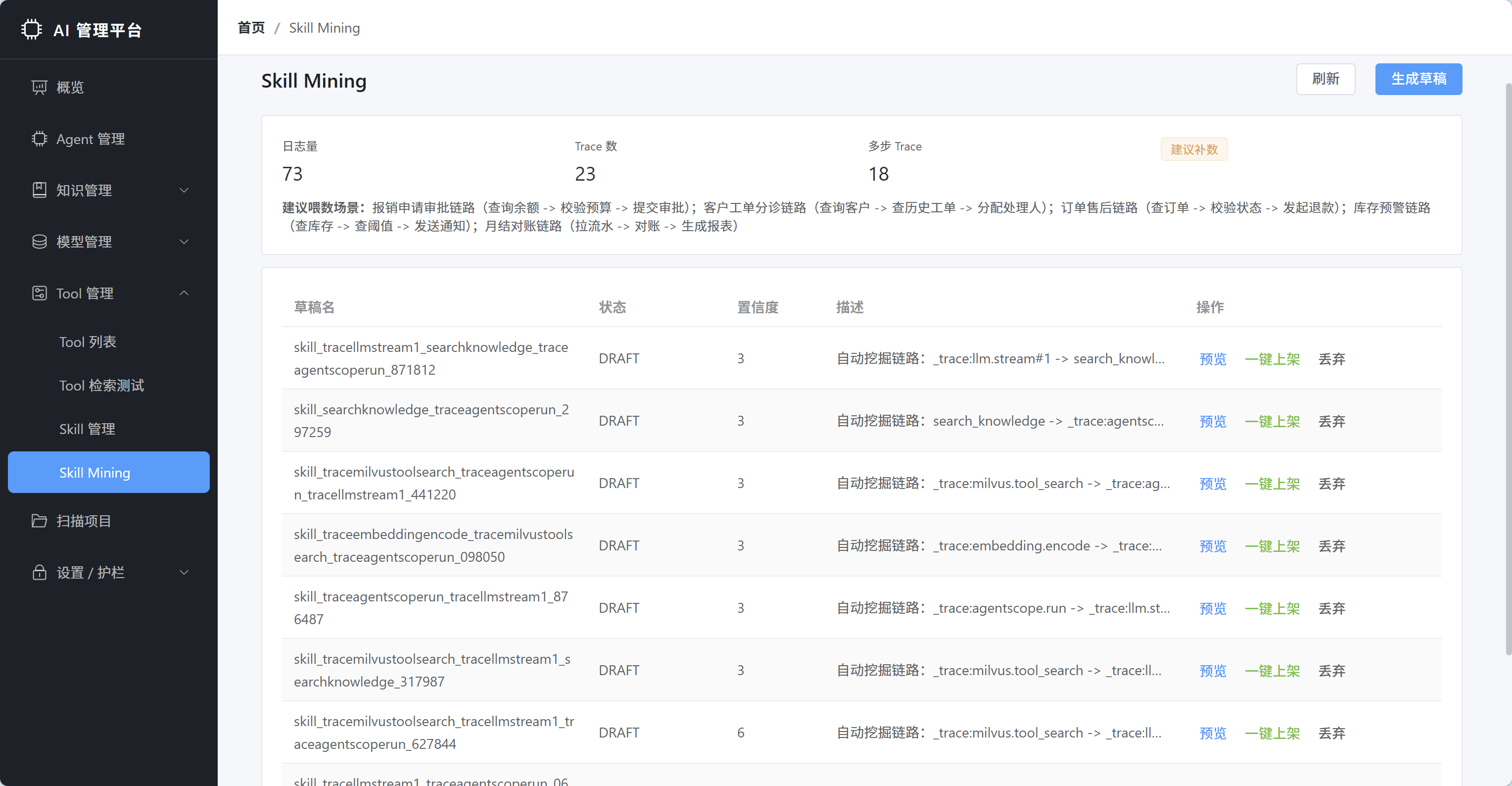The height and width of the screenshot is (786, 1512).
Task: Click the Agent 管理 chip icon
Action: click(39, 139)
